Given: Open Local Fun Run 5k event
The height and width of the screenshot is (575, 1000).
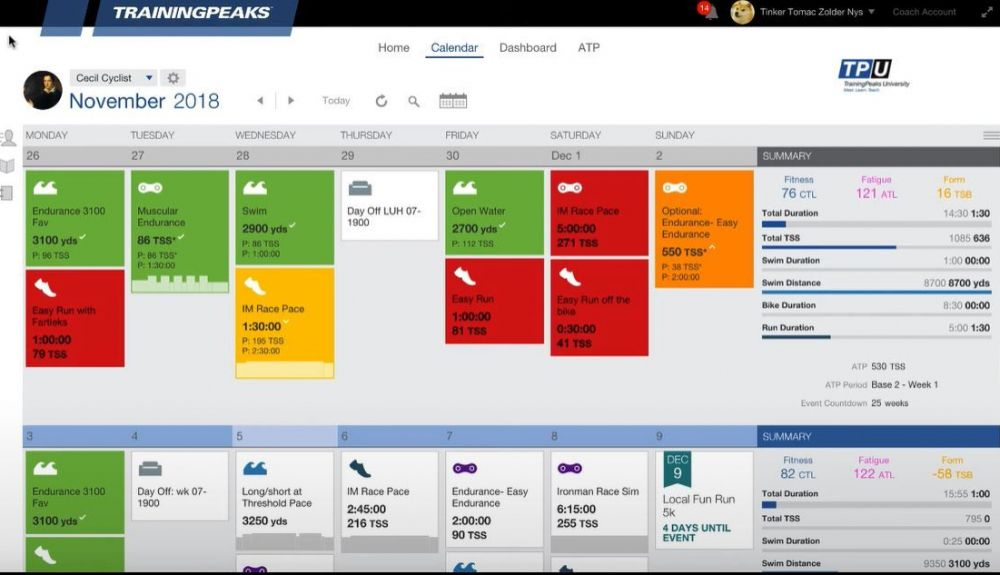Looking at the screenshot, I should [x=704, y=500].
